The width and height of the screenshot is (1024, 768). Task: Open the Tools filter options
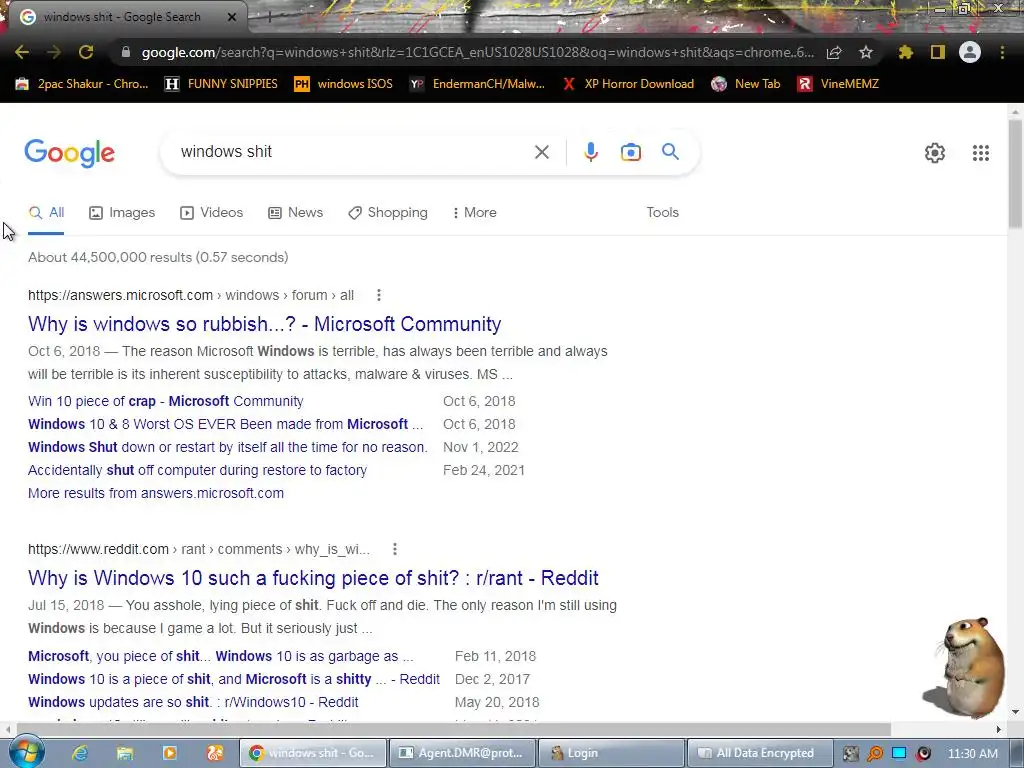point(662,213)
